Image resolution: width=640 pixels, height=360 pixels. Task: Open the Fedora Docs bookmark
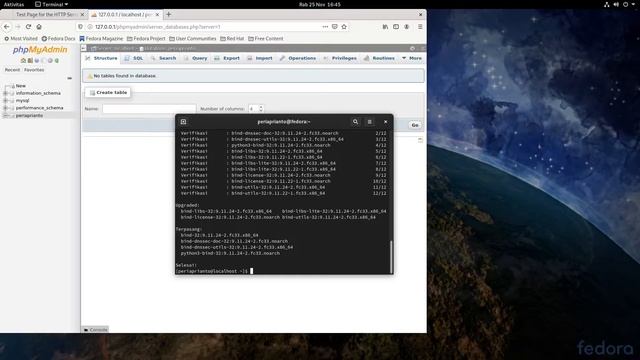point(58,38)
